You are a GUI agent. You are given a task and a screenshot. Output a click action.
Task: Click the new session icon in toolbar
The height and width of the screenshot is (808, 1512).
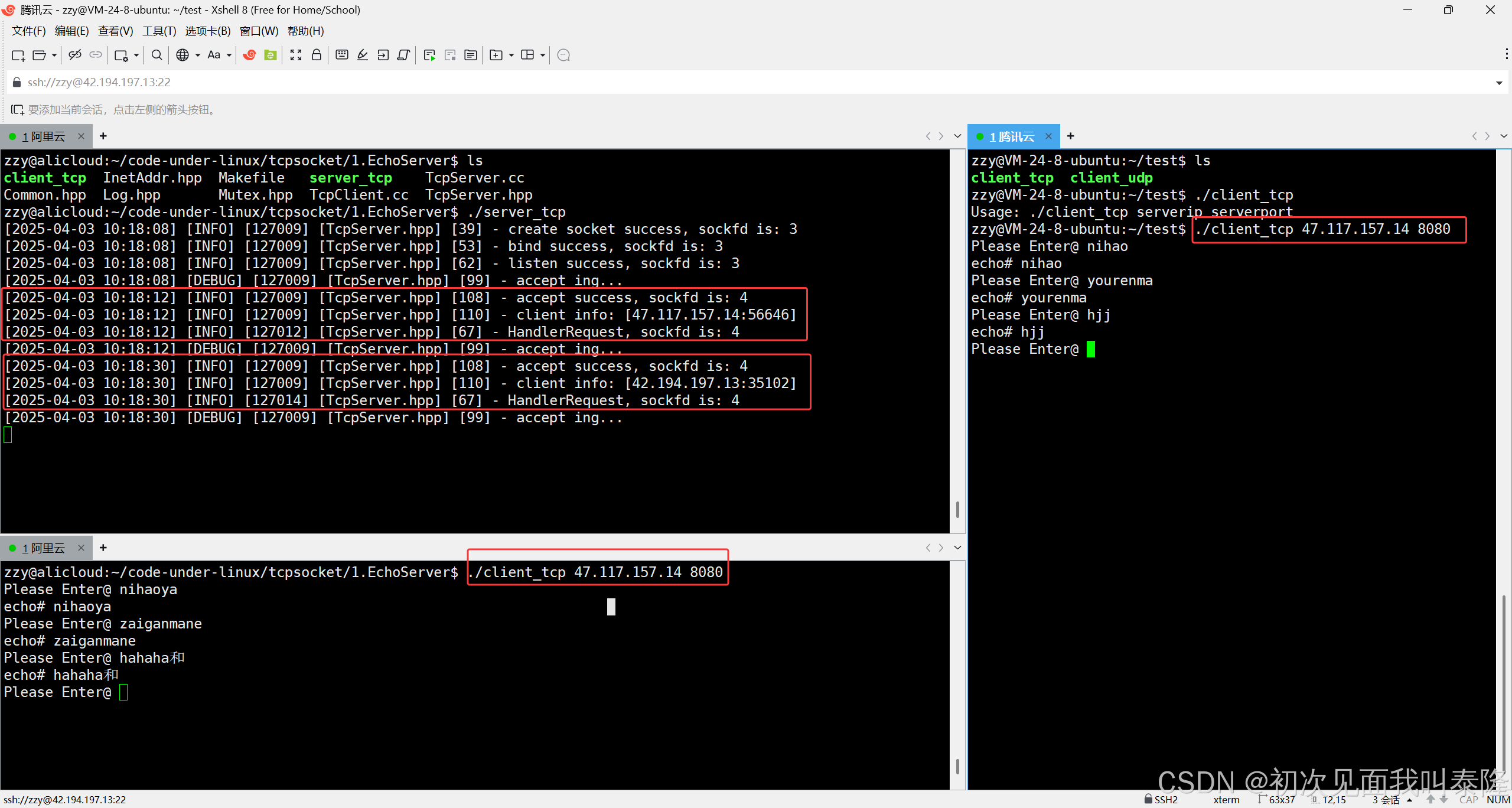pyautogui.click(x=18, y=55)
